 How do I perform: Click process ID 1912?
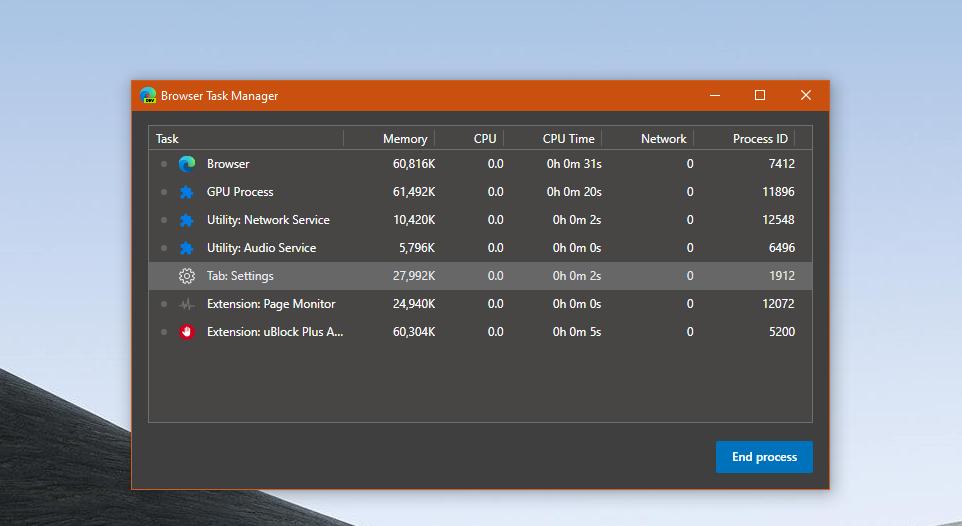782,276
